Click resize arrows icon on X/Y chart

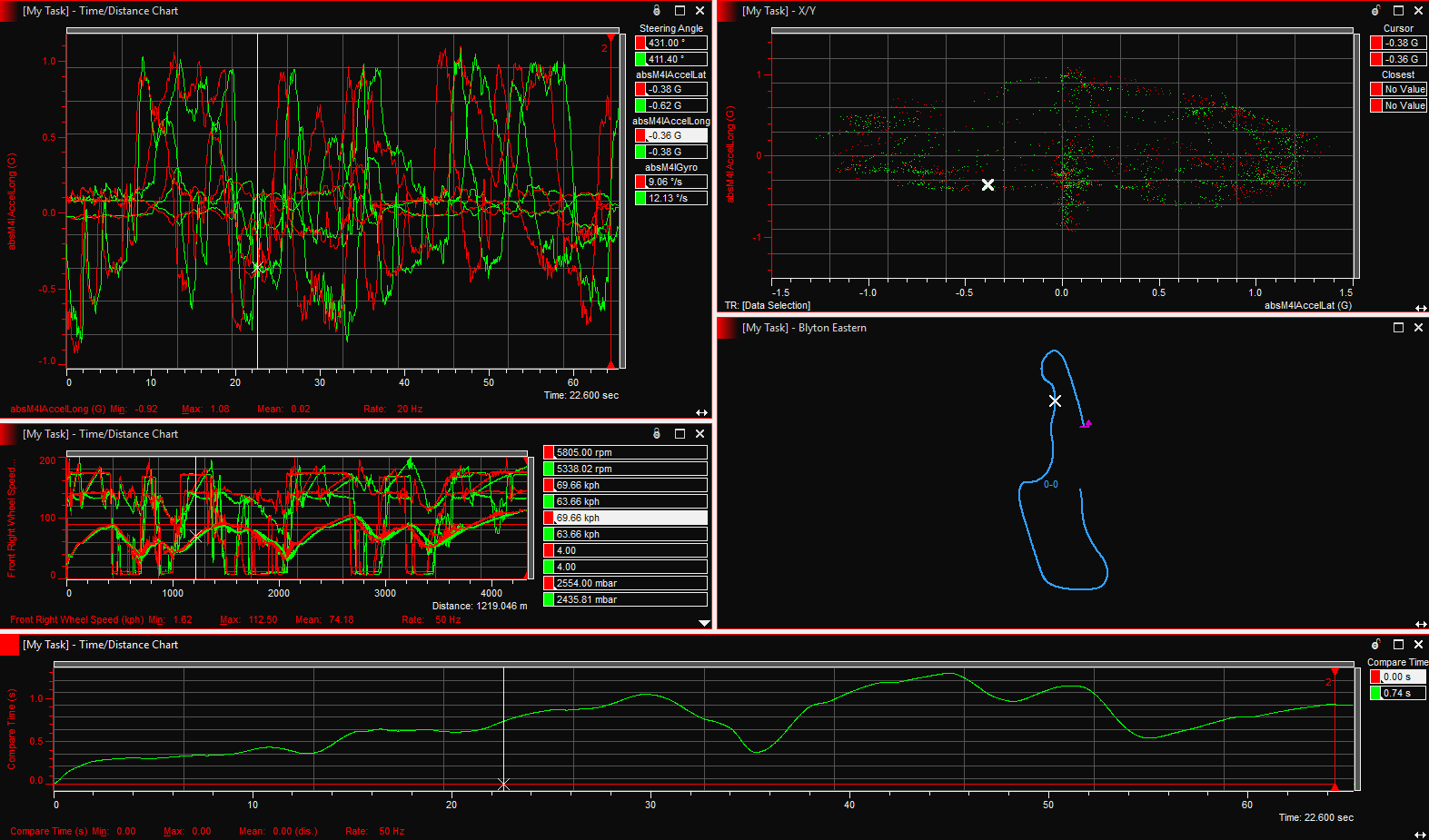(1421, 308)
